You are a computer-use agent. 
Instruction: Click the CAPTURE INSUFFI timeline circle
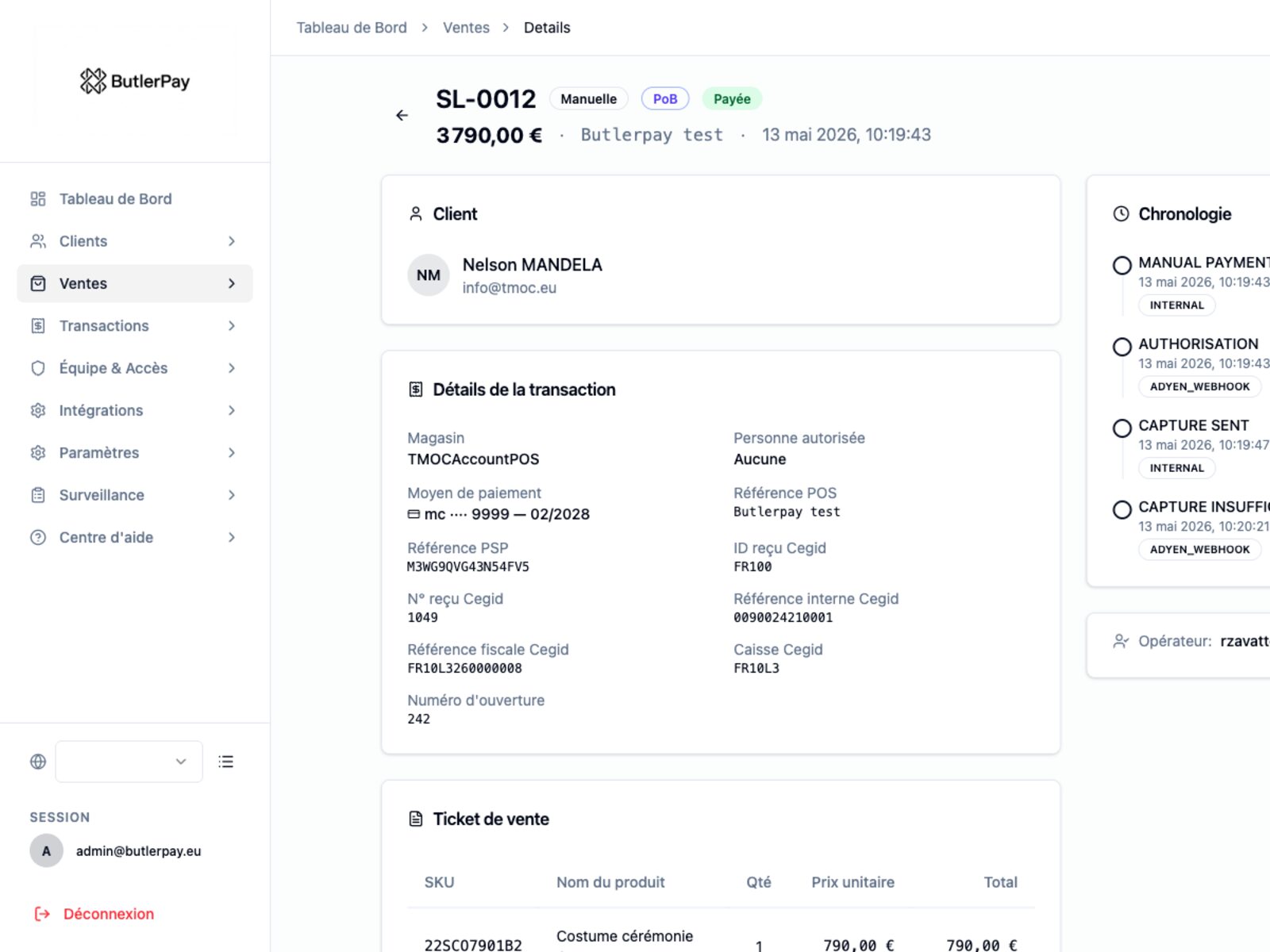coord(1122,509)
